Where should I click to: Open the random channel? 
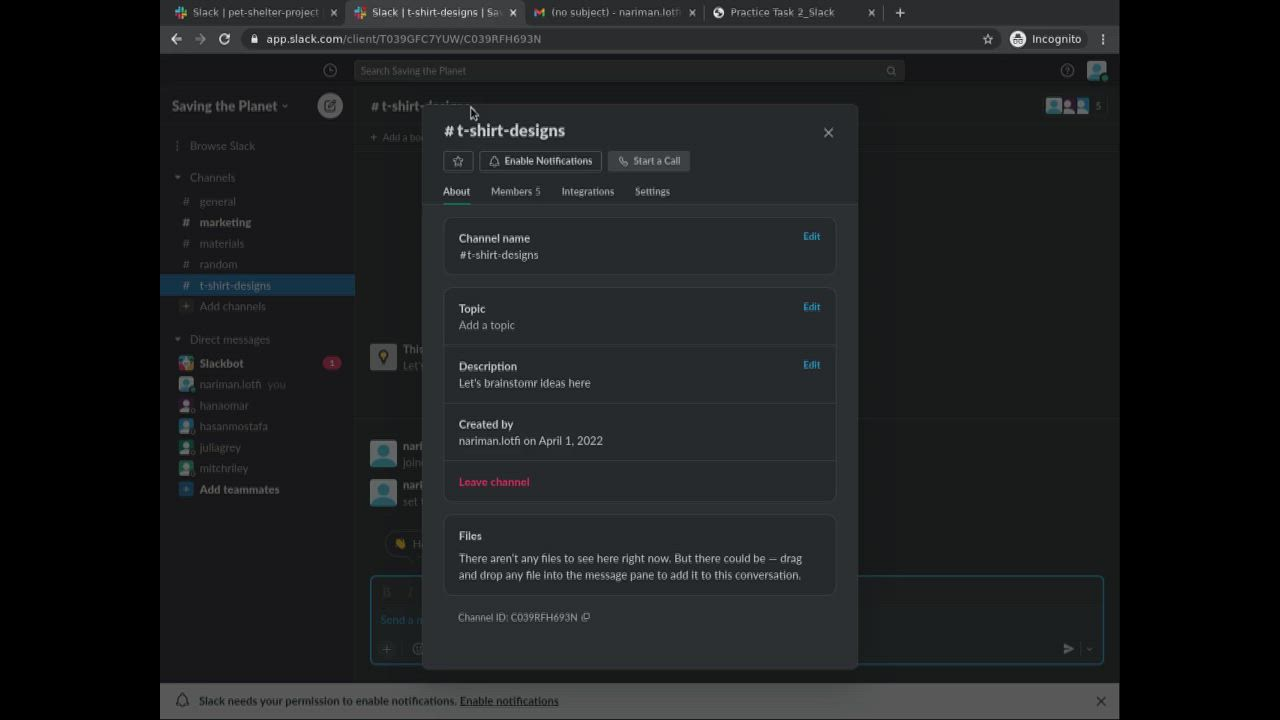(257, 264)
